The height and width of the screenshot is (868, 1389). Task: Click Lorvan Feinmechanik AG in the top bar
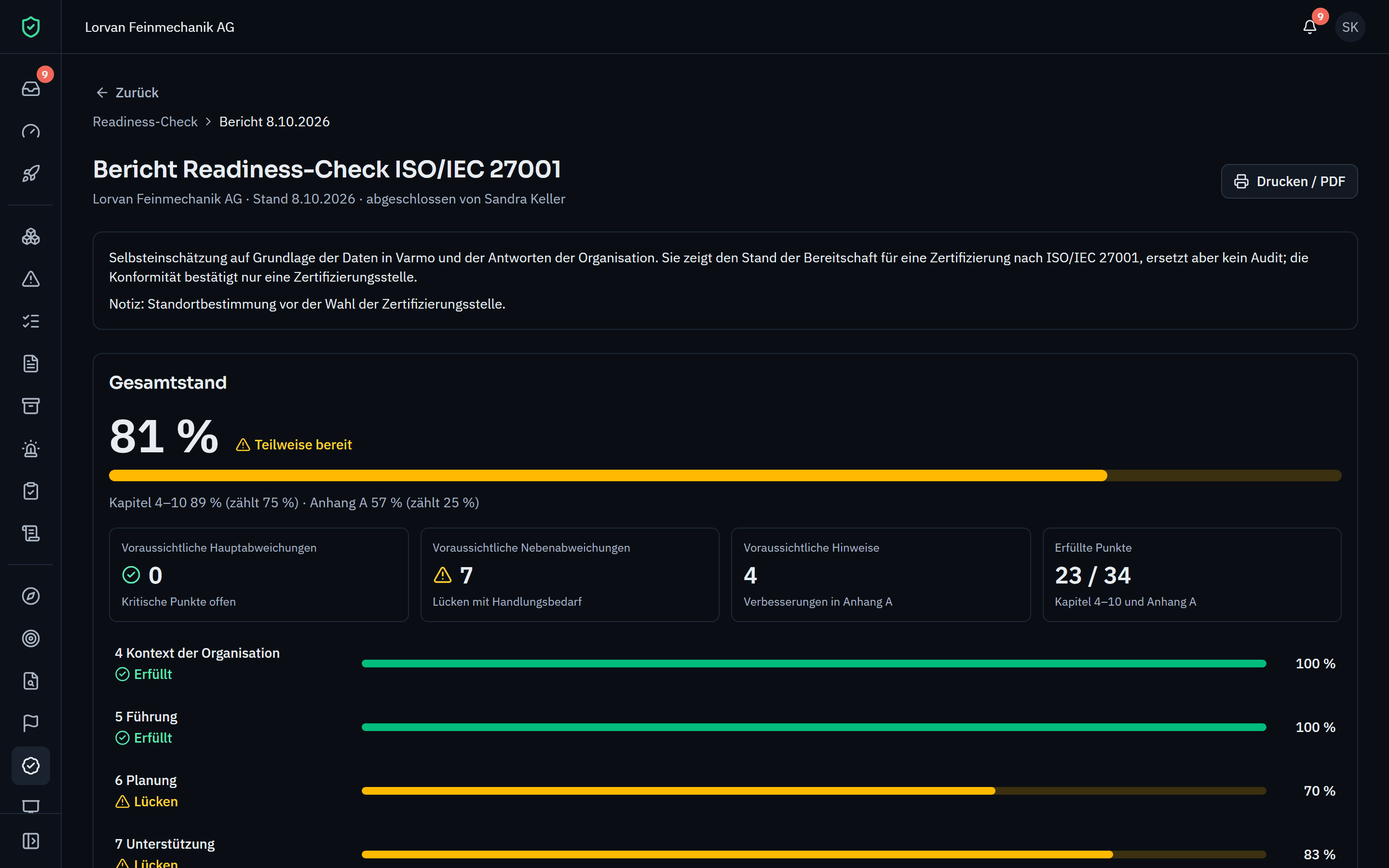160,27
